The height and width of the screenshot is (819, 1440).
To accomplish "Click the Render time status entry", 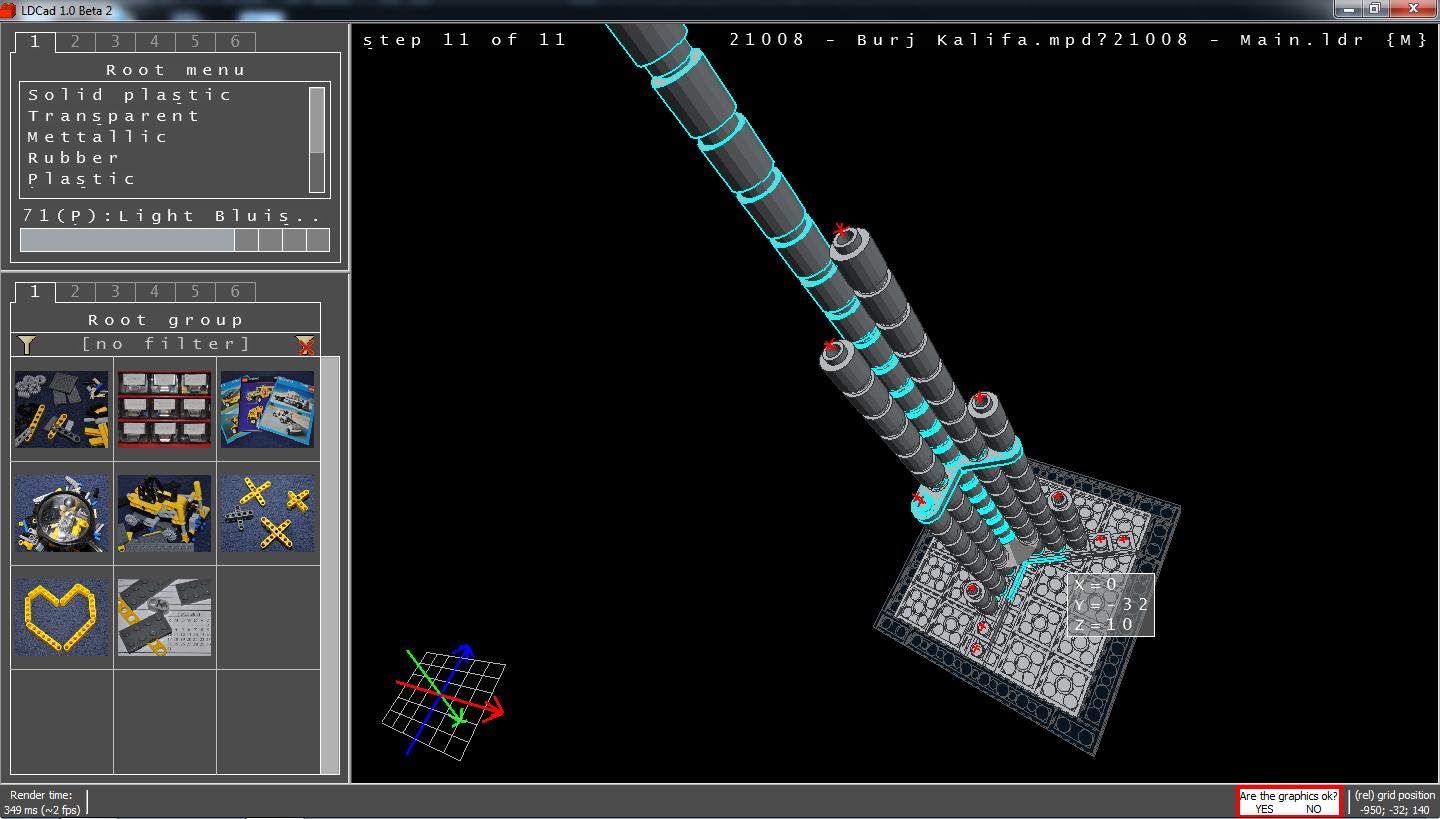I will coord(41,803).
